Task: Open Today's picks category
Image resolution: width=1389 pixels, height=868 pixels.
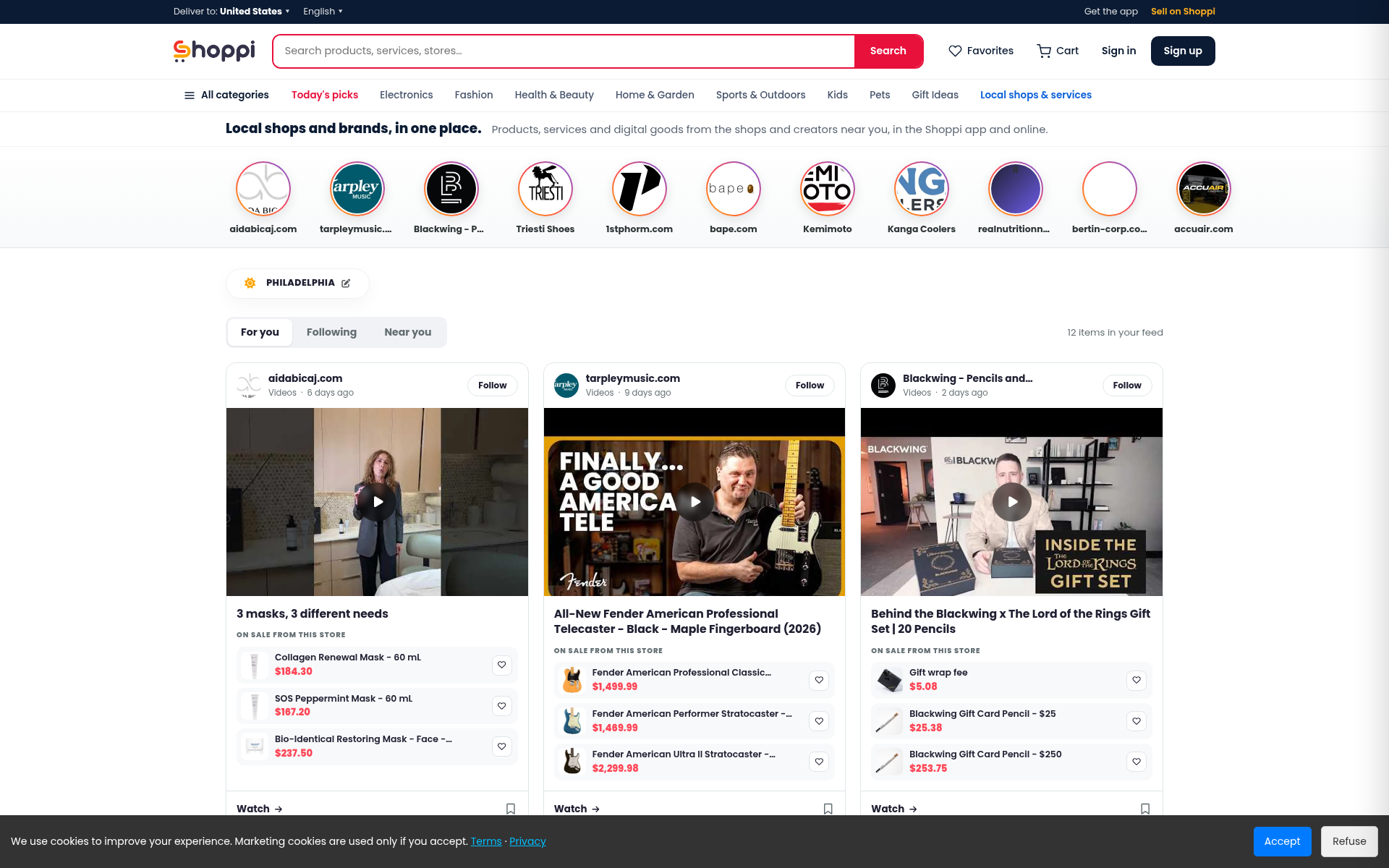Action: pos(325,95)
